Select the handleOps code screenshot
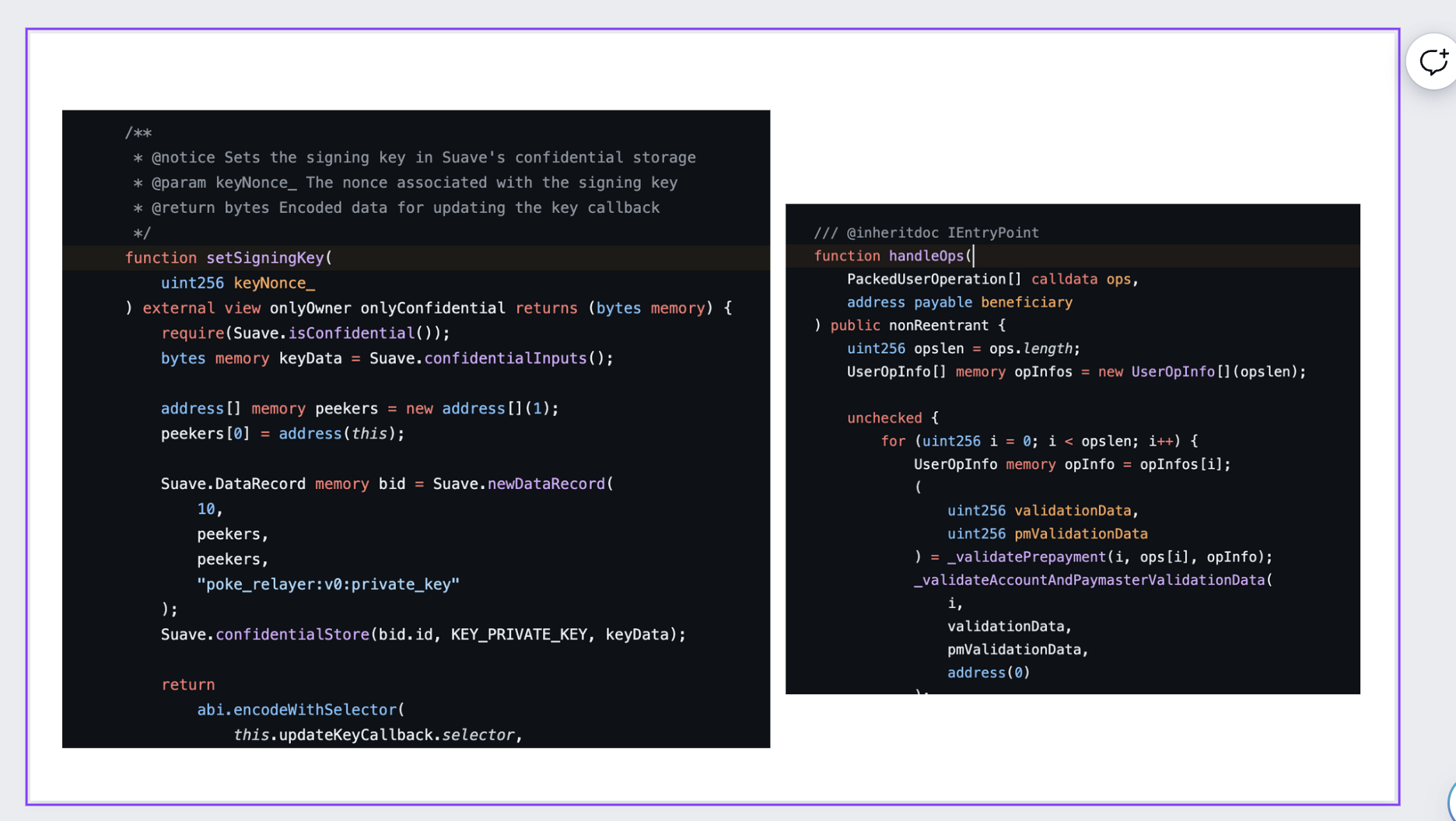1456x821 pixels. (x=1073, y=449)
